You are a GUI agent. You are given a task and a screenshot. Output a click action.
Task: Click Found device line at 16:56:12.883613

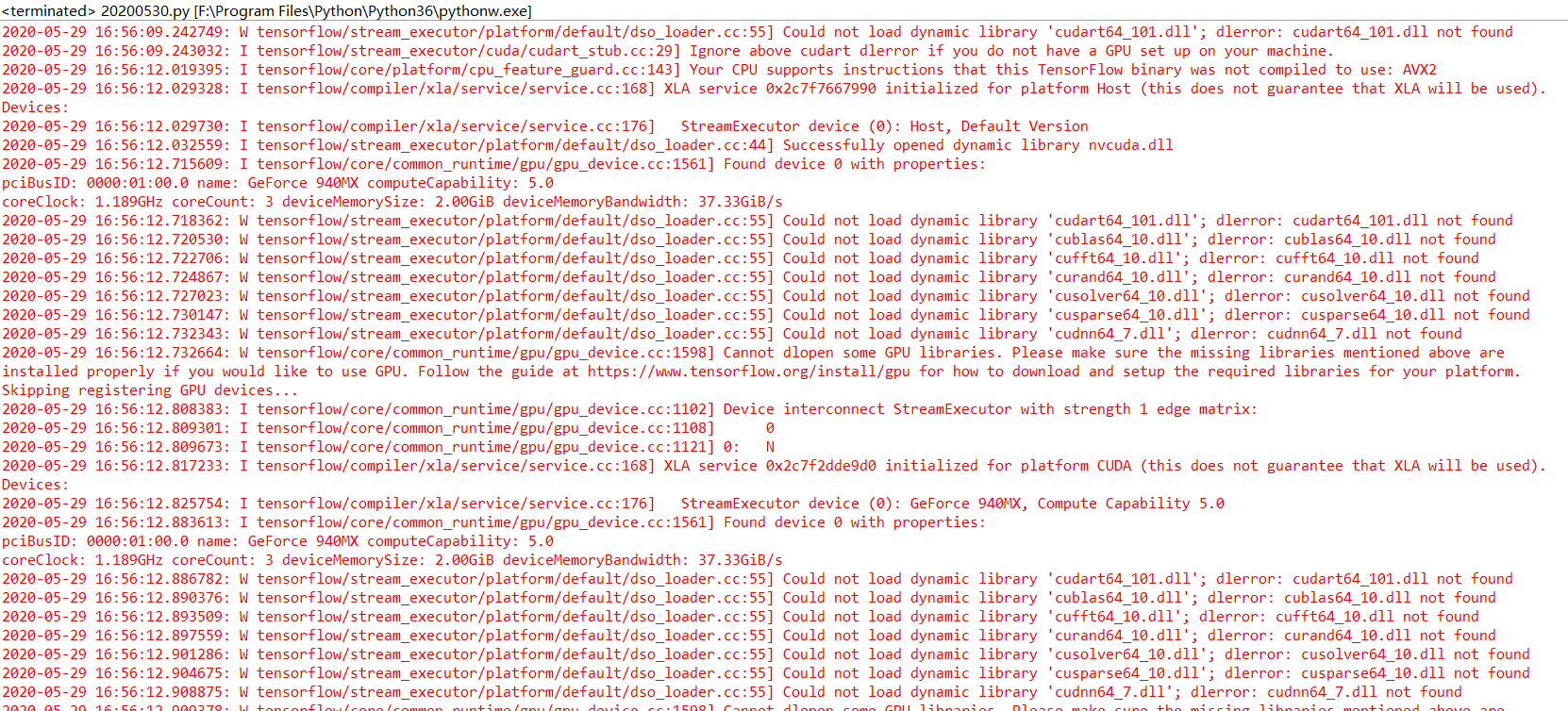493,522
